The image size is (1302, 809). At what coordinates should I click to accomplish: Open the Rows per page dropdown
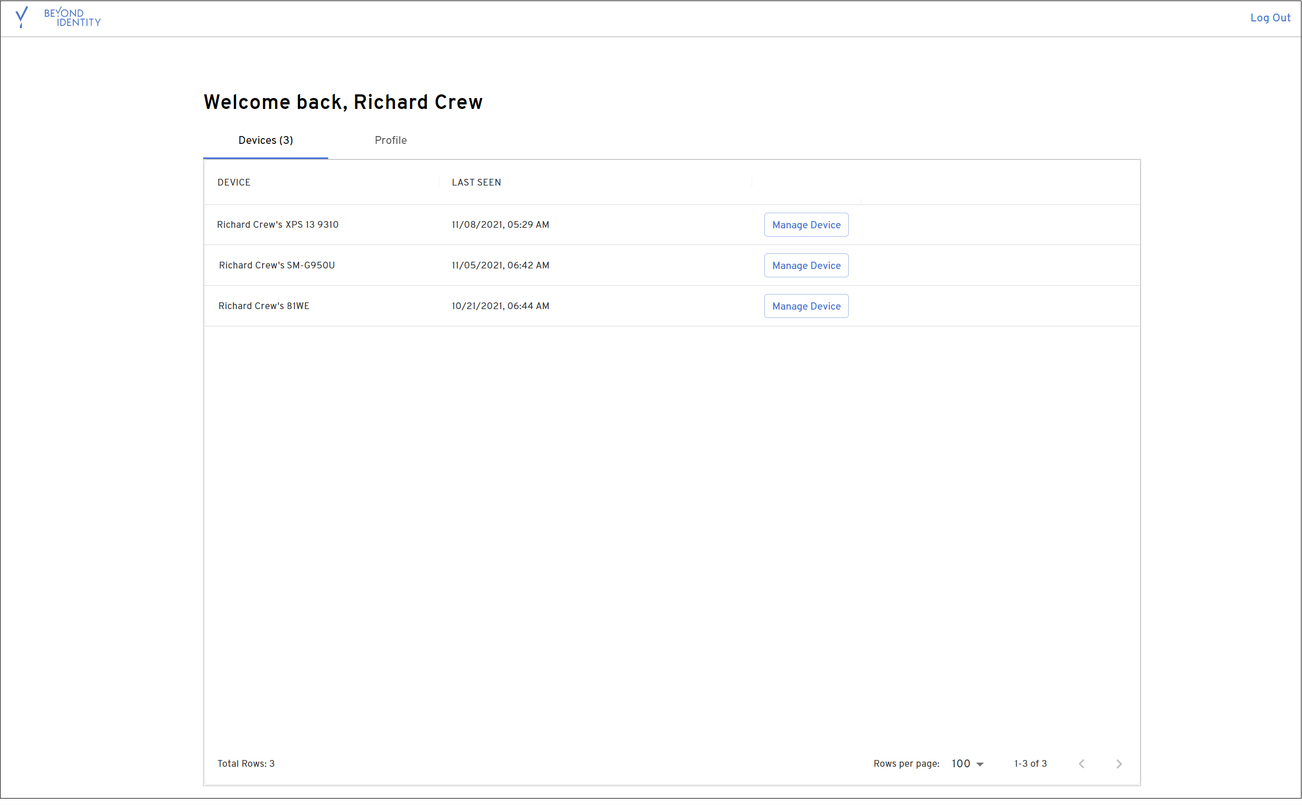click(967, 764)
